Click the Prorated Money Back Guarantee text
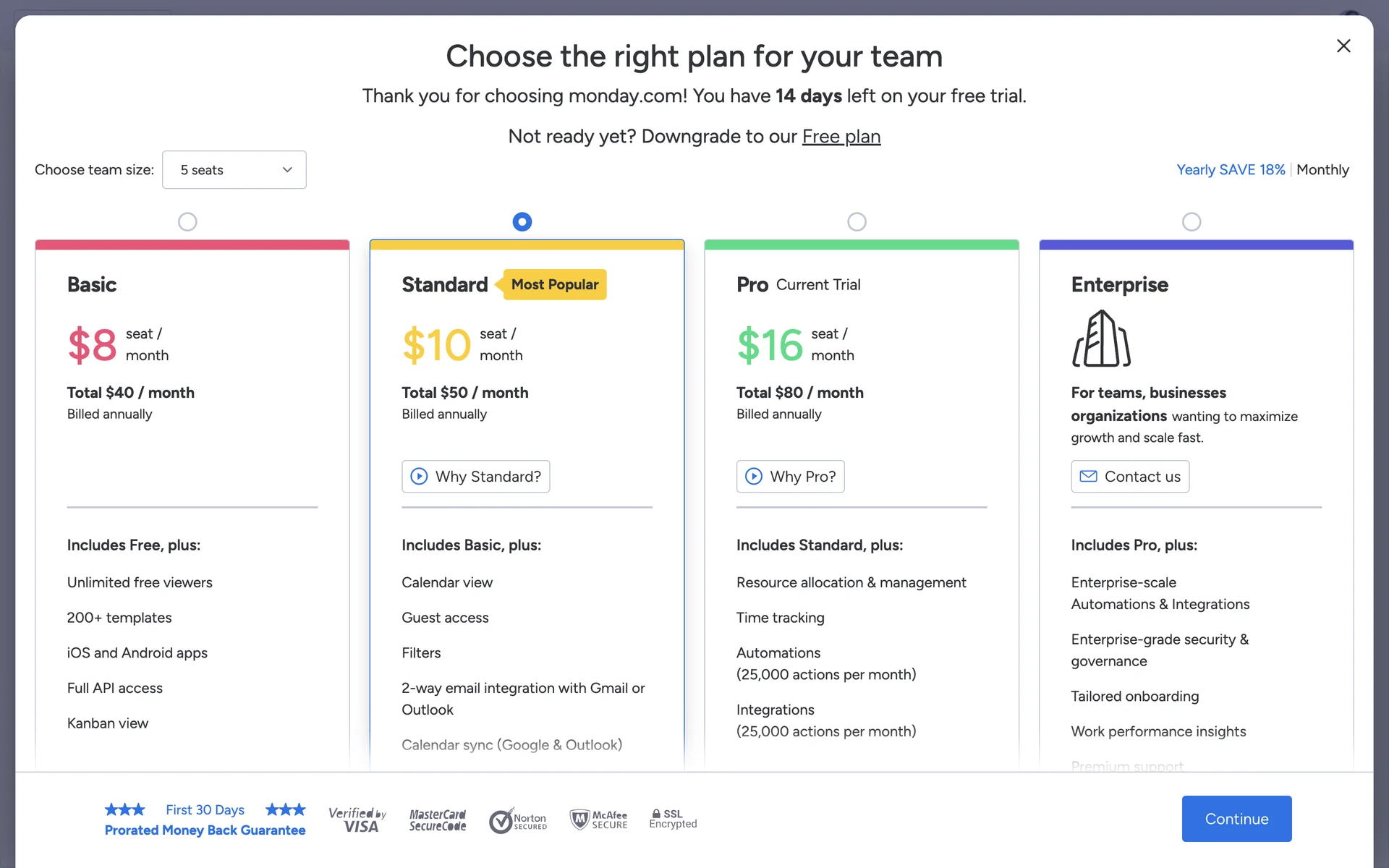Screen dimensions: 1389x868 tap(205, 830)
